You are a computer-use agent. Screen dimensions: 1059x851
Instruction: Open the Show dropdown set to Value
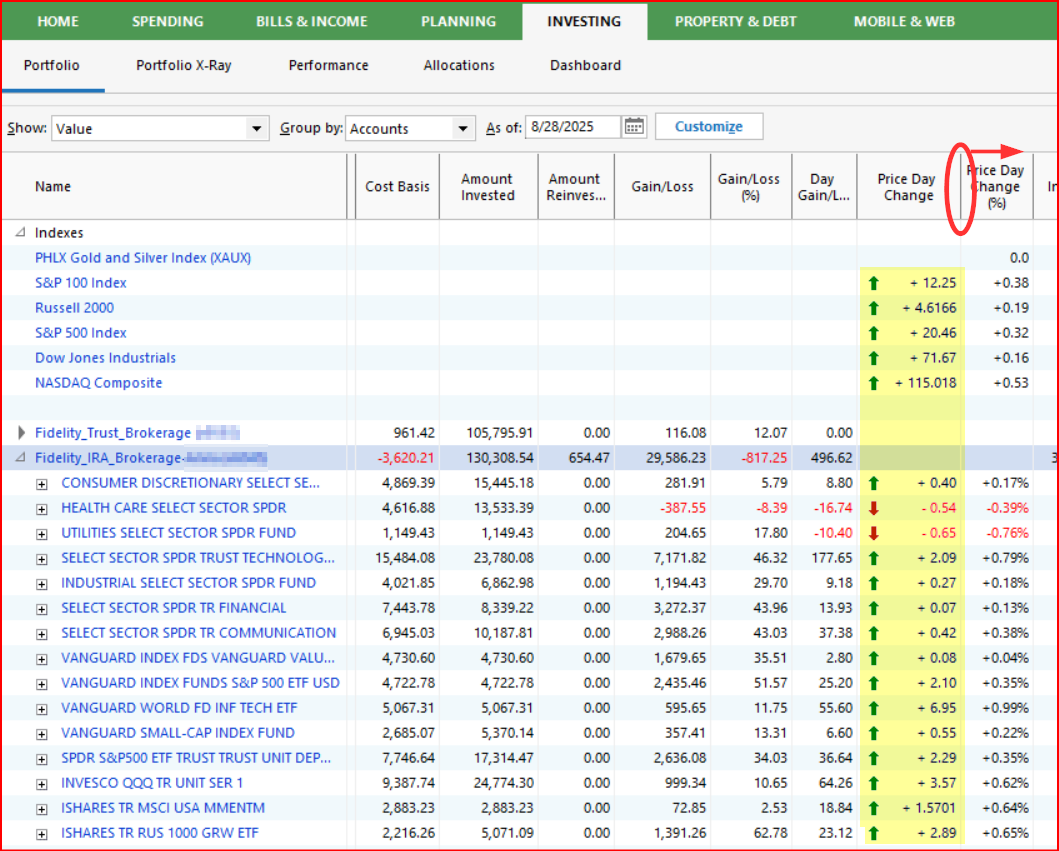click(258, 128)
